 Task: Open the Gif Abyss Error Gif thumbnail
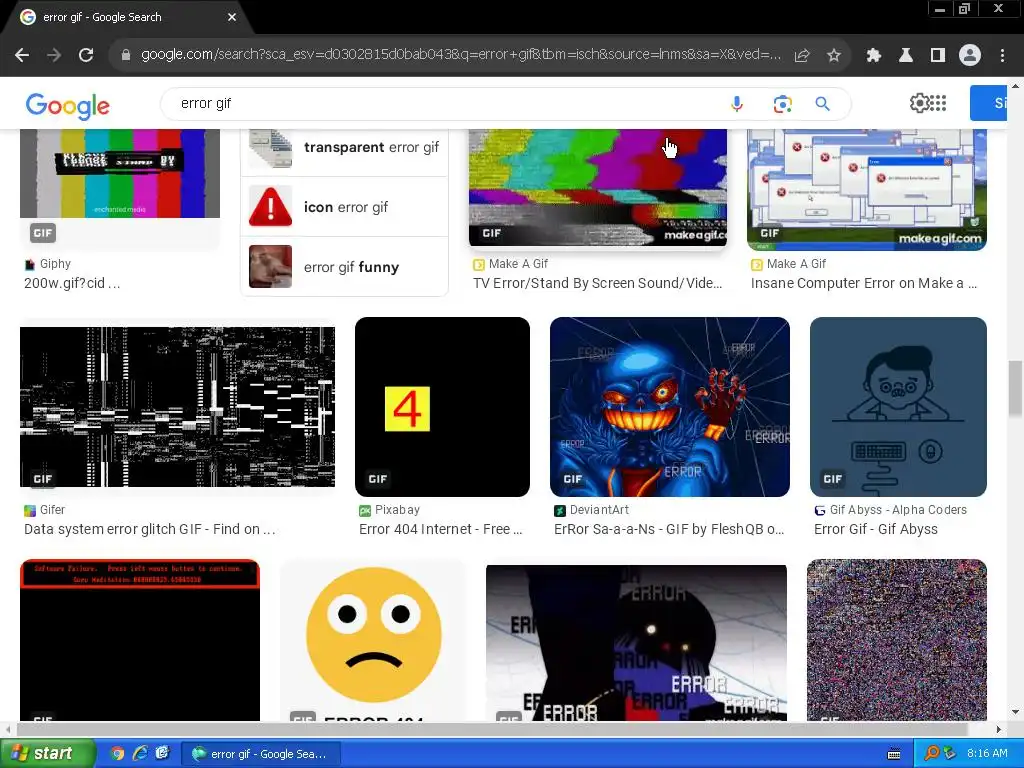[x=898, y=407]
